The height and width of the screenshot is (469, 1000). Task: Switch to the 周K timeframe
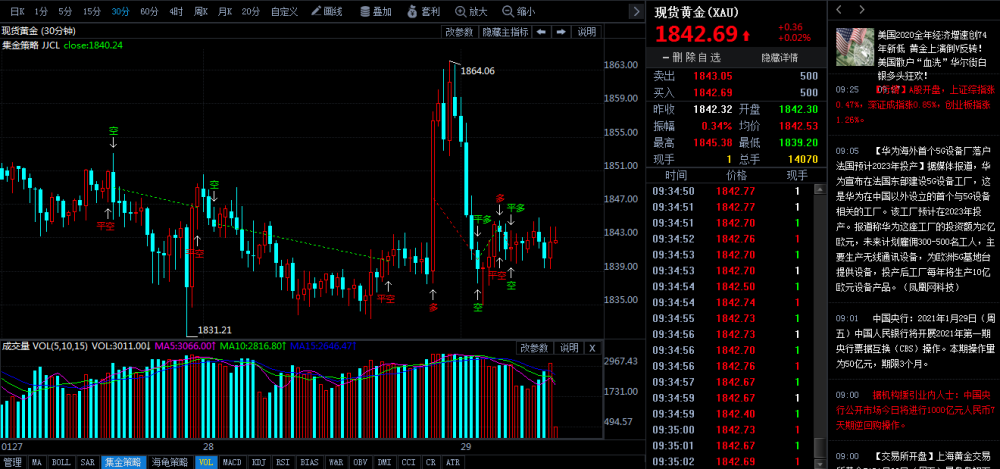tap(201, 11)
